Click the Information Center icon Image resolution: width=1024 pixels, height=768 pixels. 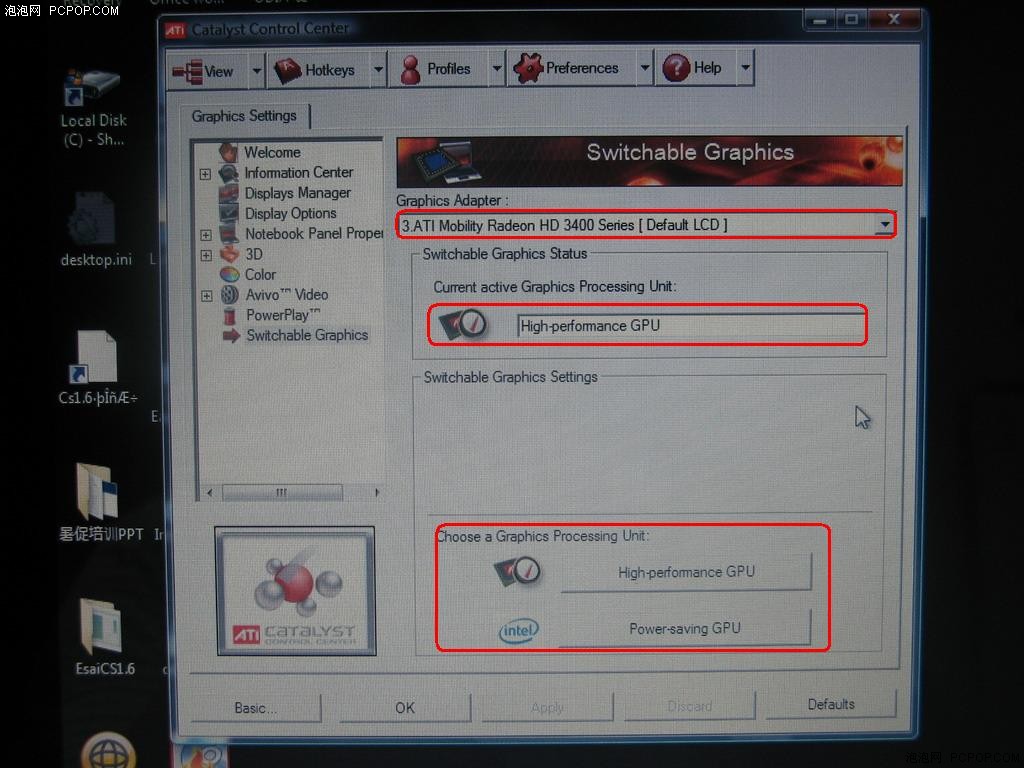(x=229, y=173)
